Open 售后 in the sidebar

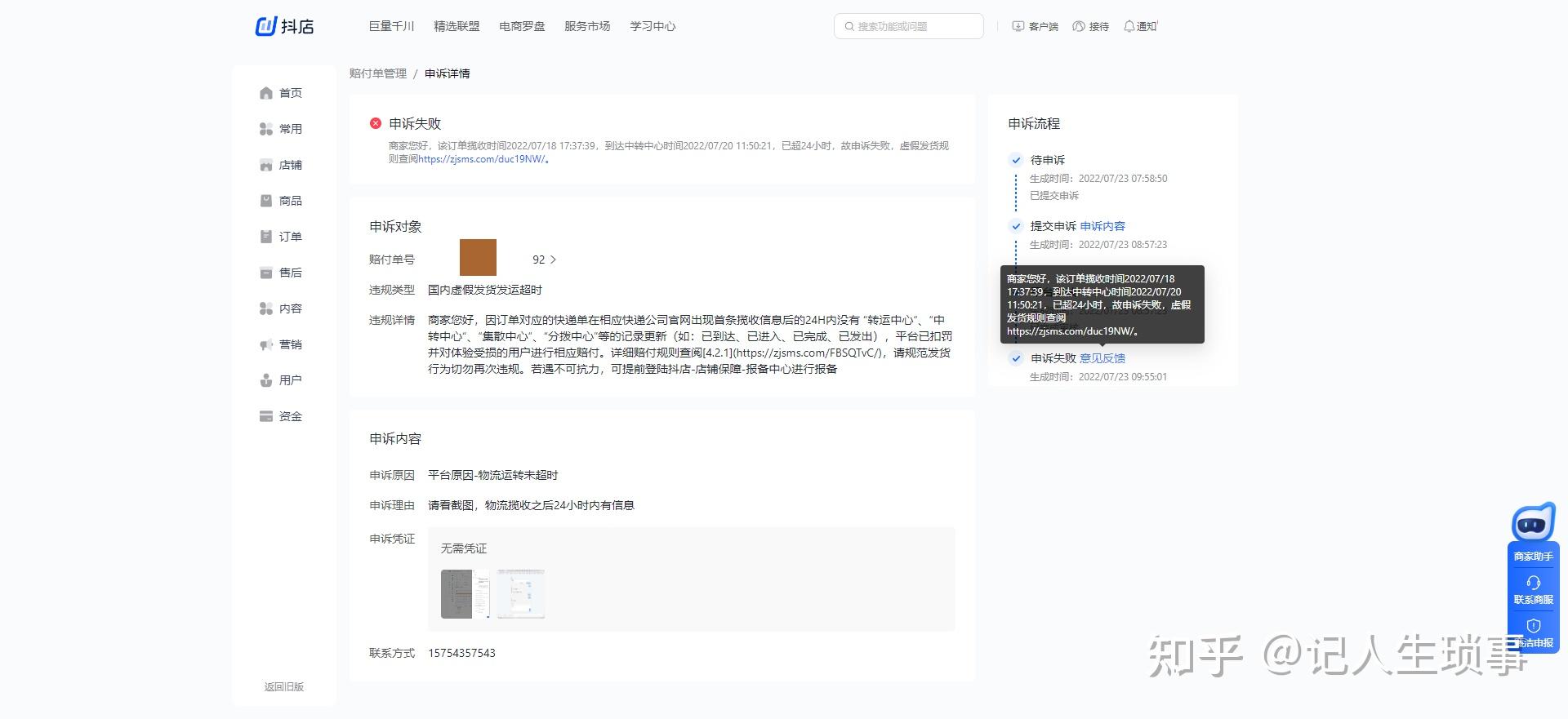(x=281, y=273)
